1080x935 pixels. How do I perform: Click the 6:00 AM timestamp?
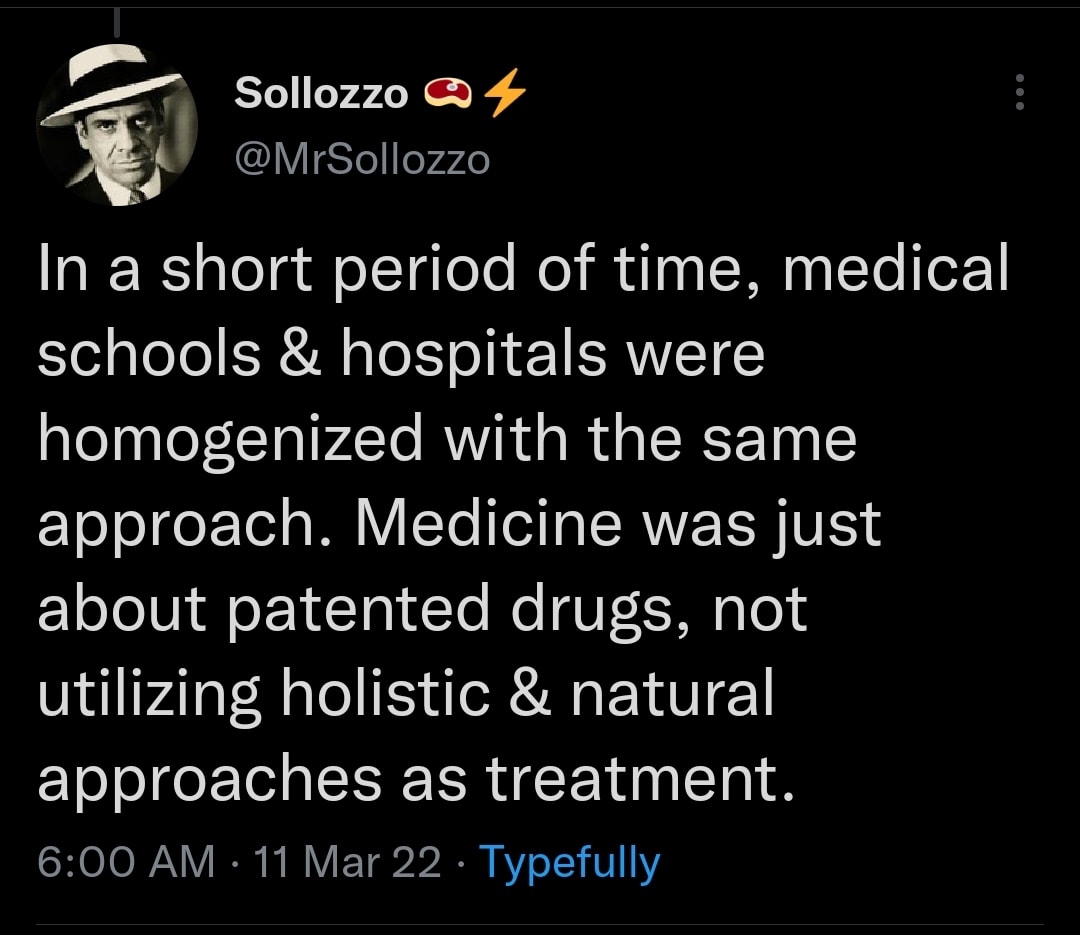click(125, 862)
